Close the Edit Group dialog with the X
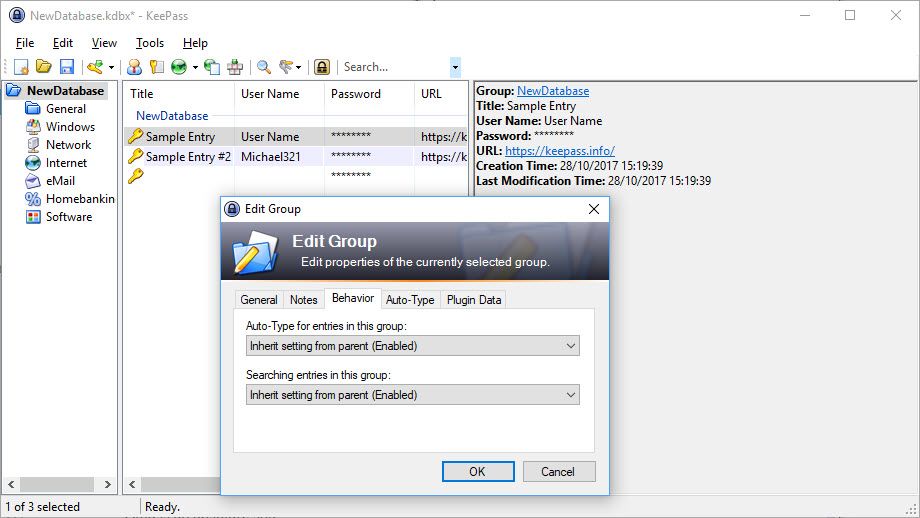The width and height of the screenshot is (920, 518). pos(594,209)
